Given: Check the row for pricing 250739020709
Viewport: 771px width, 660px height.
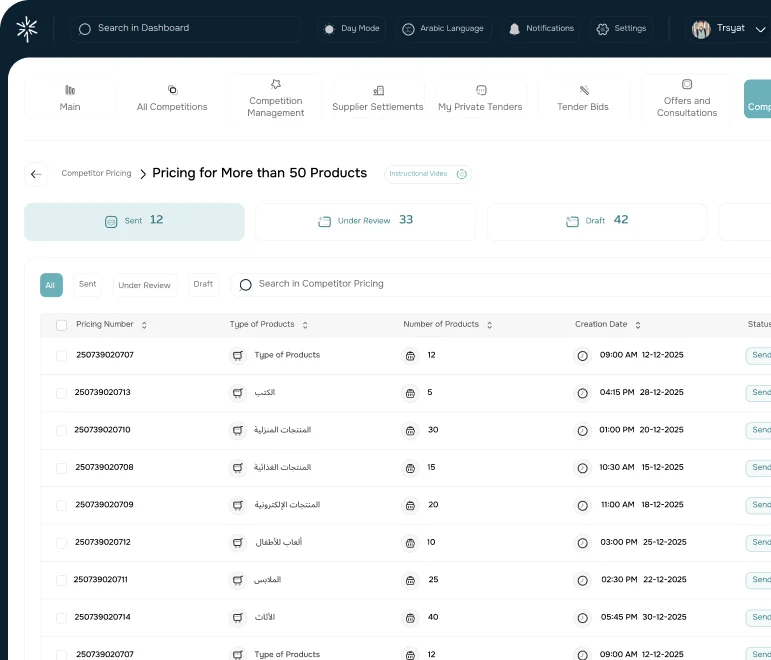Looking at the screenshot, I should 62,505.
